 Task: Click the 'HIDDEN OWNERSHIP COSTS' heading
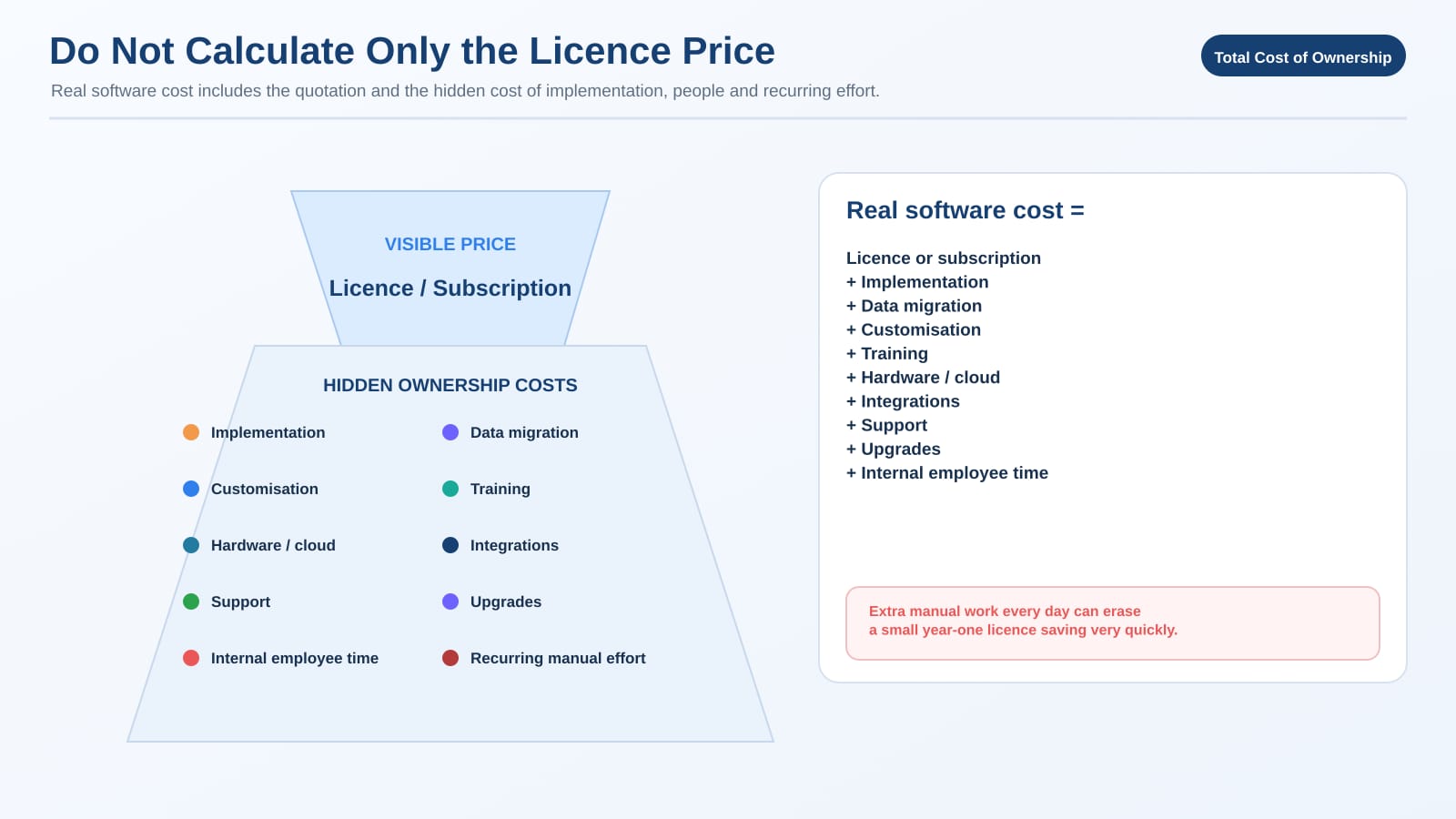point(450,385)
